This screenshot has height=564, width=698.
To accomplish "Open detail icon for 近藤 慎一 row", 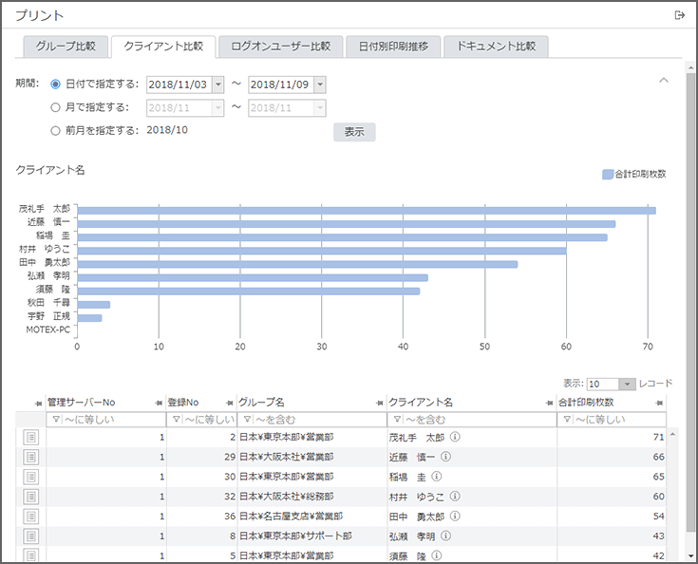I will pyautogui.click(x=31, y=457).
